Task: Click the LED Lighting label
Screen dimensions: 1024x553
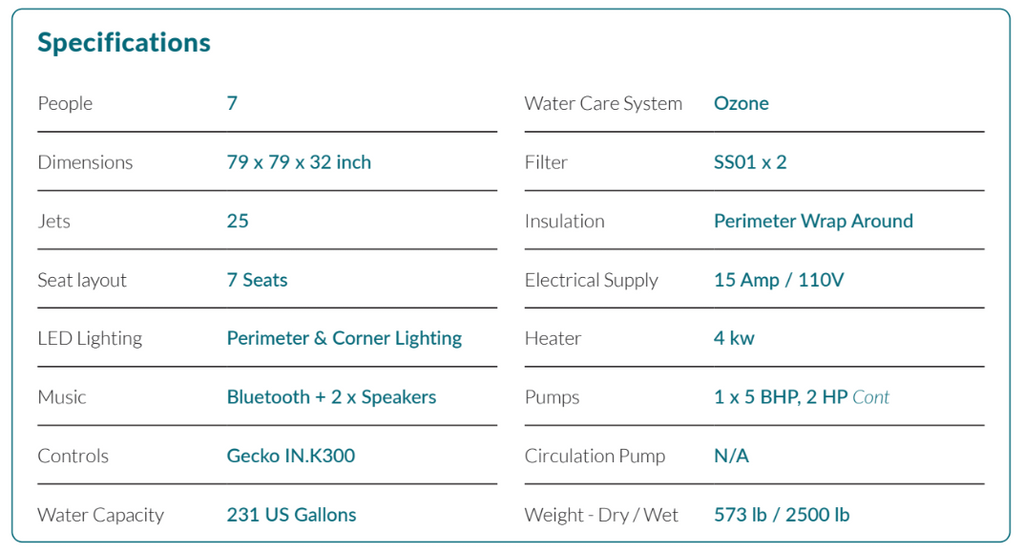Action: point(90,338)
